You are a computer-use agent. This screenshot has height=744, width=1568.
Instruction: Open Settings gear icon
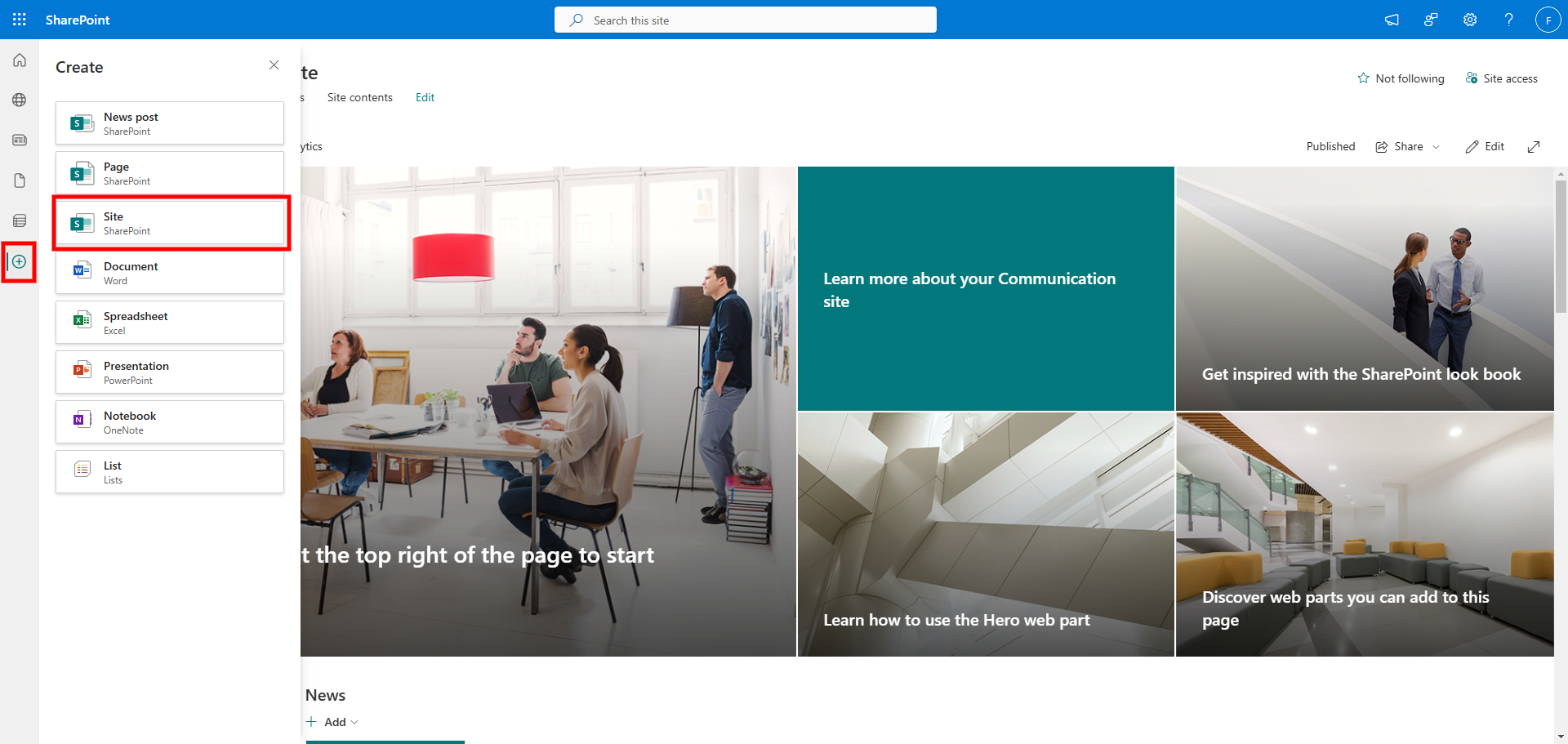[x=1470, y=20]
